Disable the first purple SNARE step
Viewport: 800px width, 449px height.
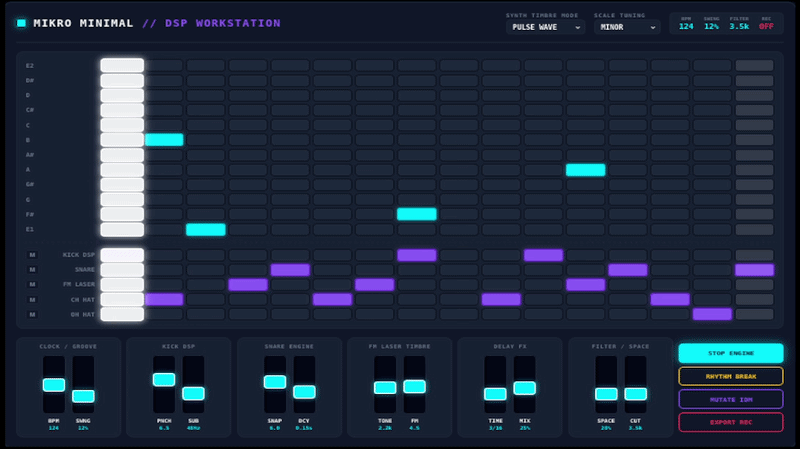pos(290,269)
